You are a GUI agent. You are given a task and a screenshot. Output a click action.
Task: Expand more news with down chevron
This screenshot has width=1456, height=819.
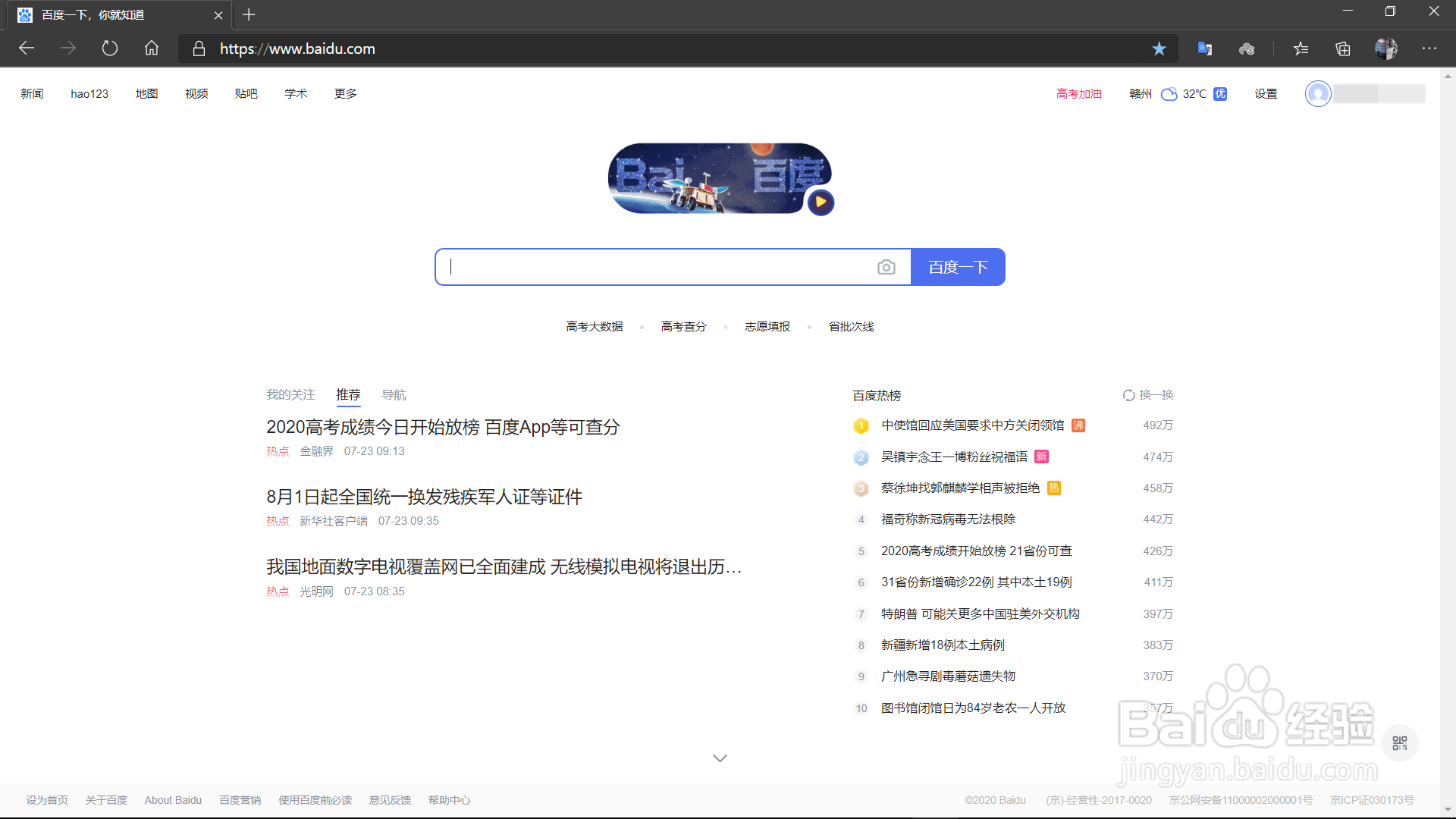[x=720, y=758]
